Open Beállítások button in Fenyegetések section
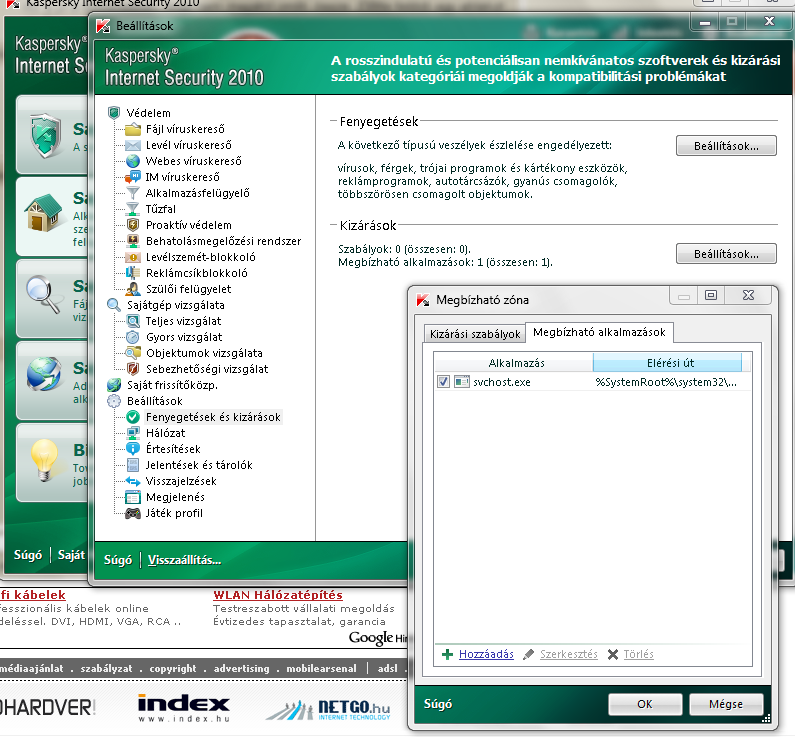This screenshot has height=737, width=795. [726, 146]
